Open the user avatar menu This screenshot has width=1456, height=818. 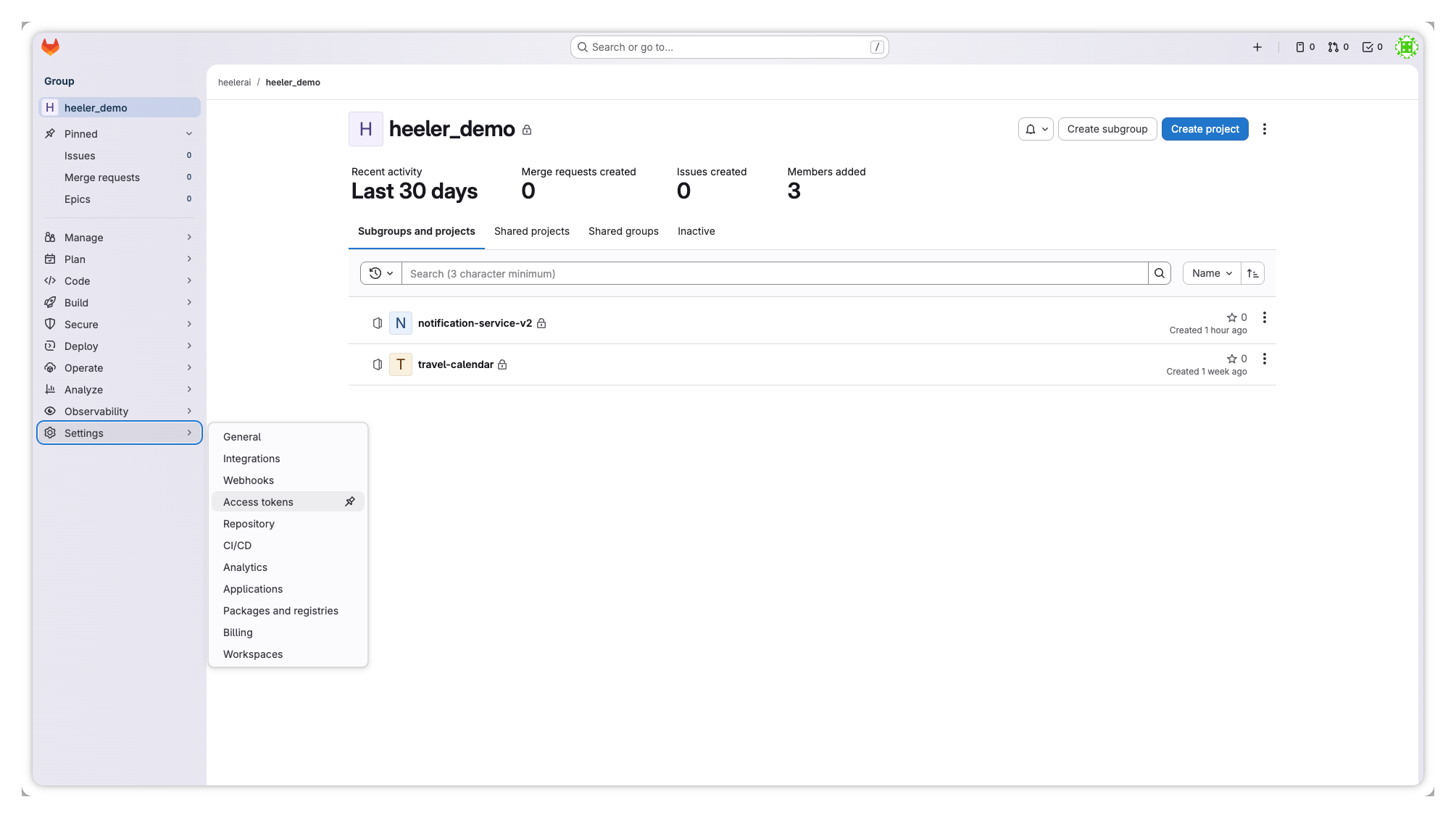click(1406, 47)
